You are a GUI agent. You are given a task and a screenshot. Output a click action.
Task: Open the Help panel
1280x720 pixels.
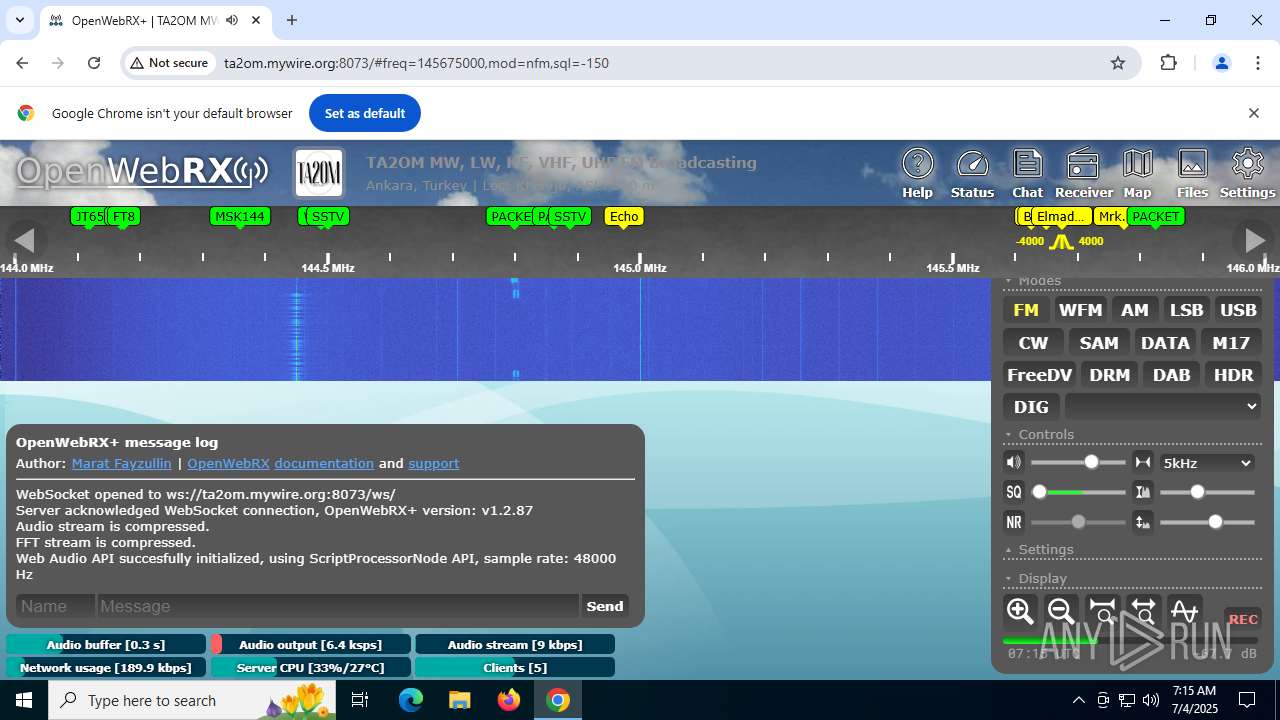coord(917,174)
